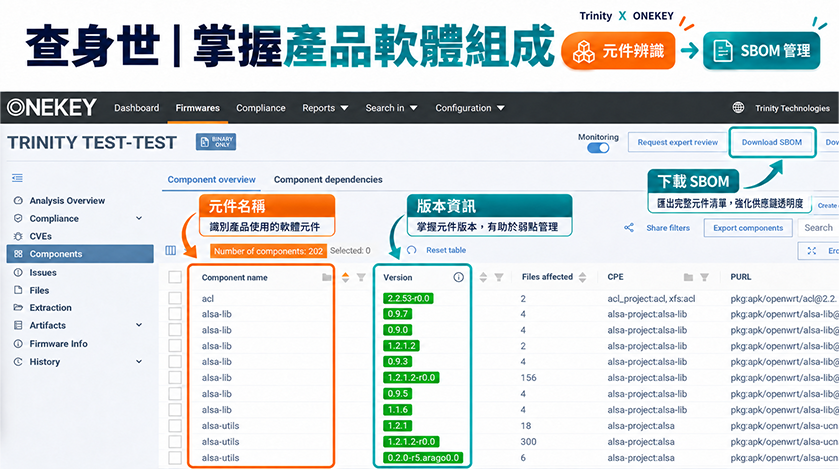Open Compliance in the top navigation
This screenshot has height=469, width=839.
(261, 107)
